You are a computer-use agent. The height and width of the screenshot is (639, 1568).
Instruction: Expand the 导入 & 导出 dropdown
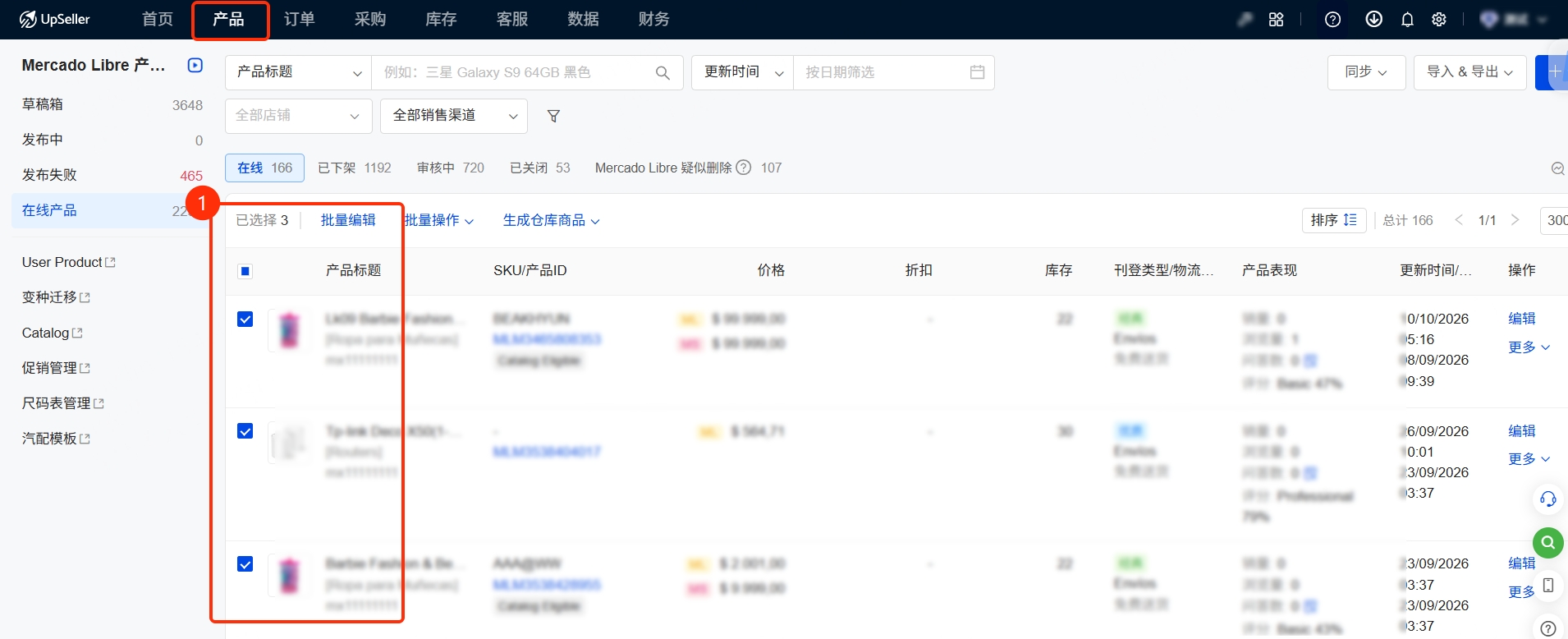tap(1469, 72)
